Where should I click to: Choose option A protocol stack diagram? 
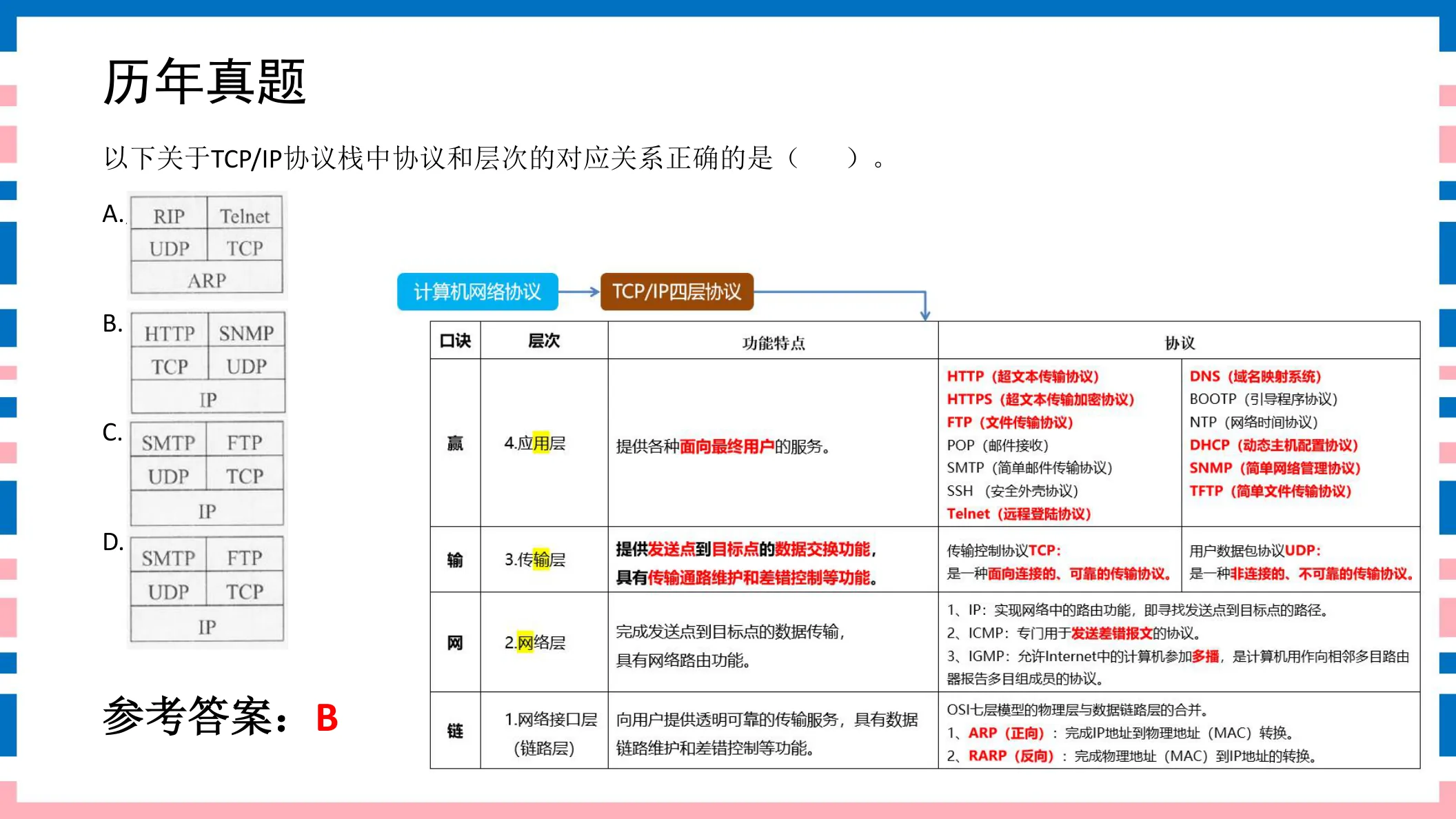point(207,245)
